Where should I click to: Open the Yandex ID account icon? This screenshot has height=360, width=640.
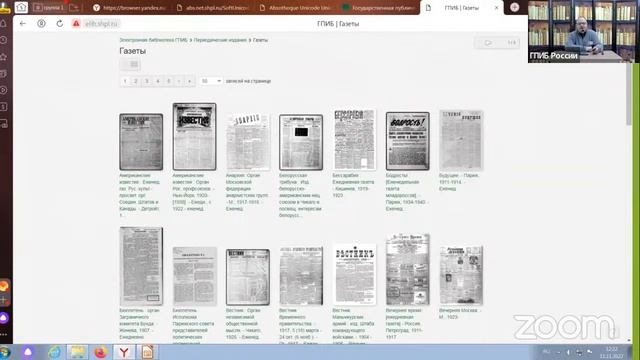[41, 24]
